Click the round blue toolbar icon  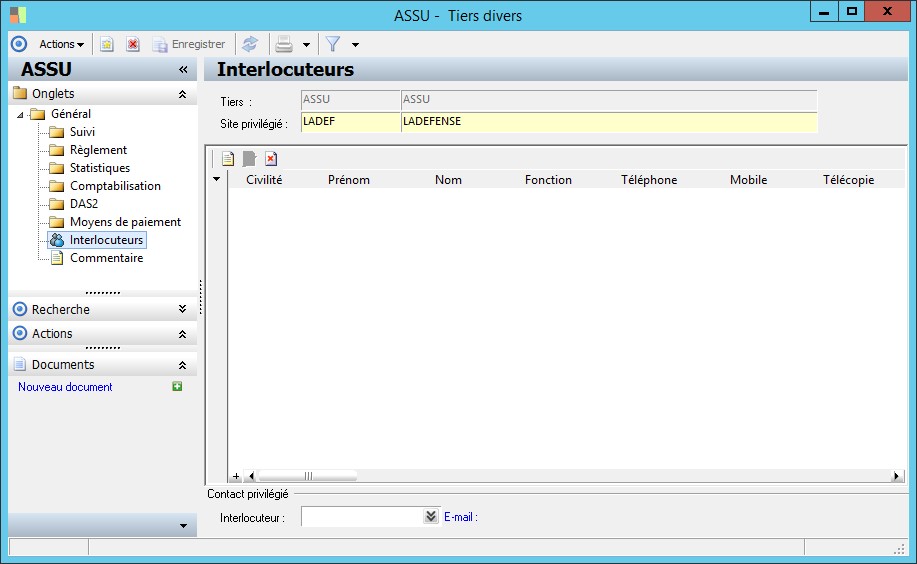[x=19, y=44]
